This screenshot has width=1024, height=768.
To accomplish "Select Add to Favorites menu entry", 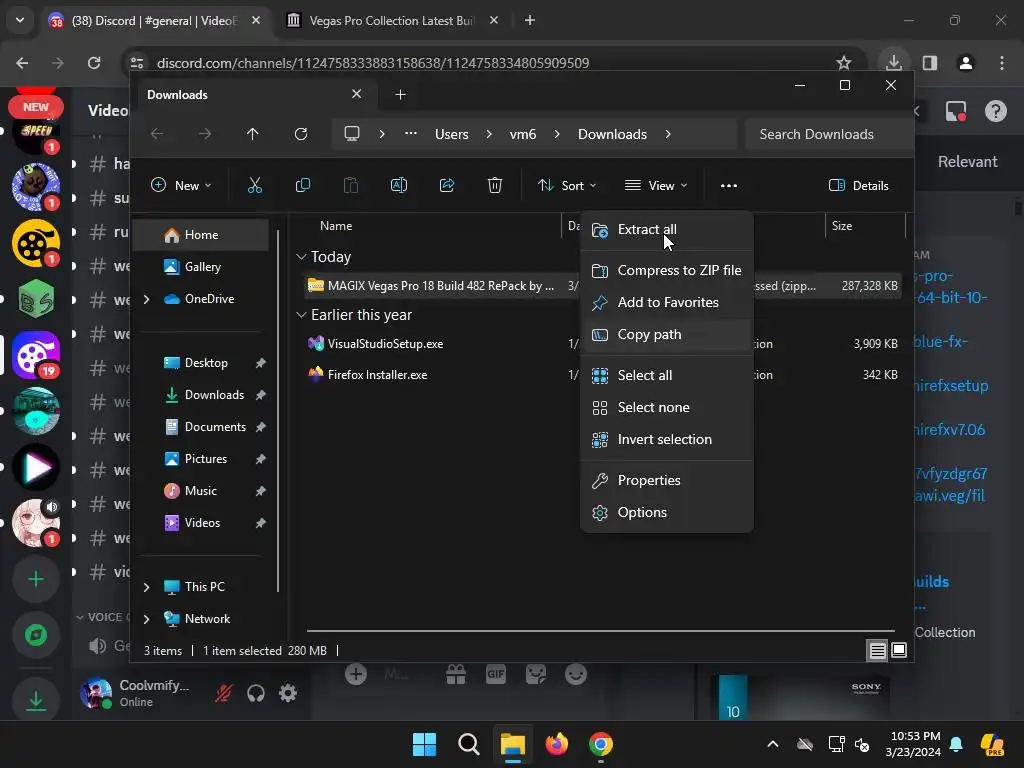I will coord(666,302).
